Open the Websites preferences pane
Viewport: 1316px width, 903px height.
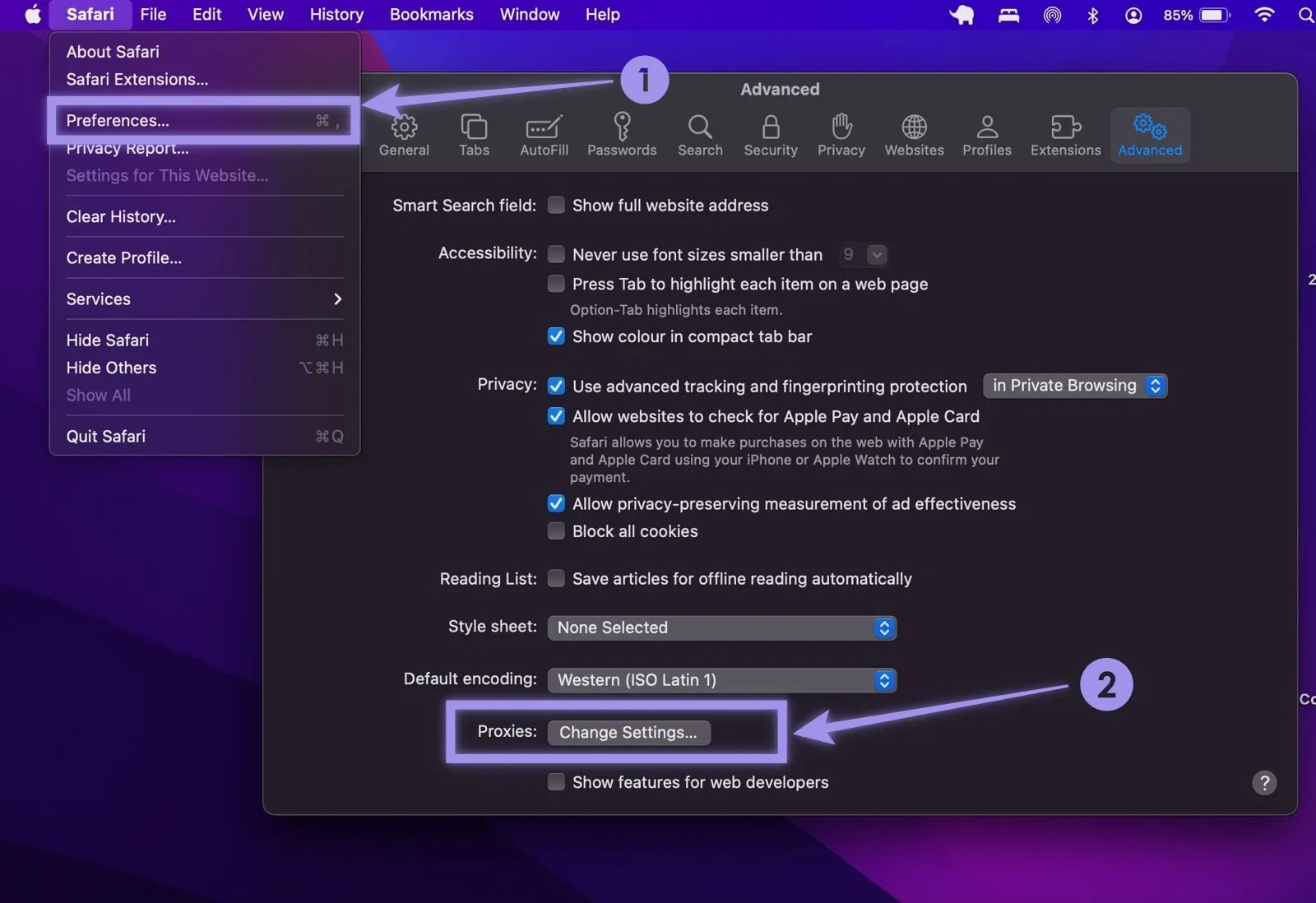pyautogui.click(x=914, y=136)
